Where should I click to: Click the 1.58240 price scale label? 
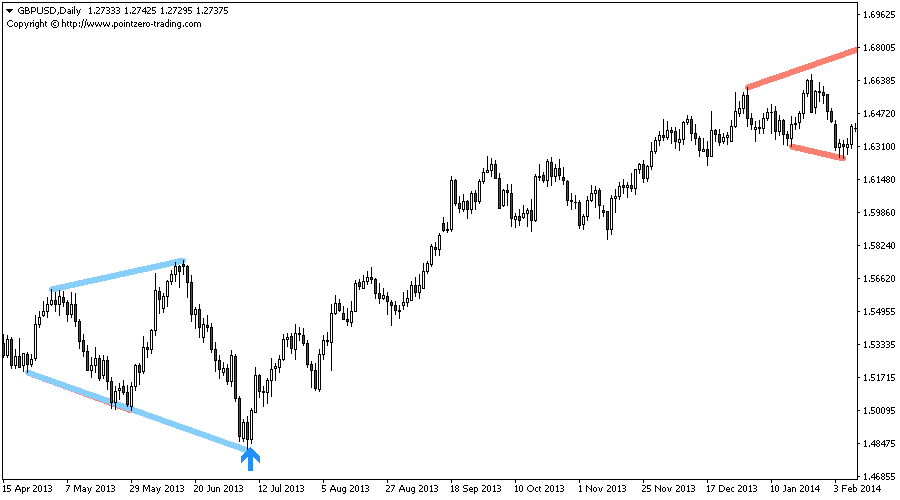[878, 246]
